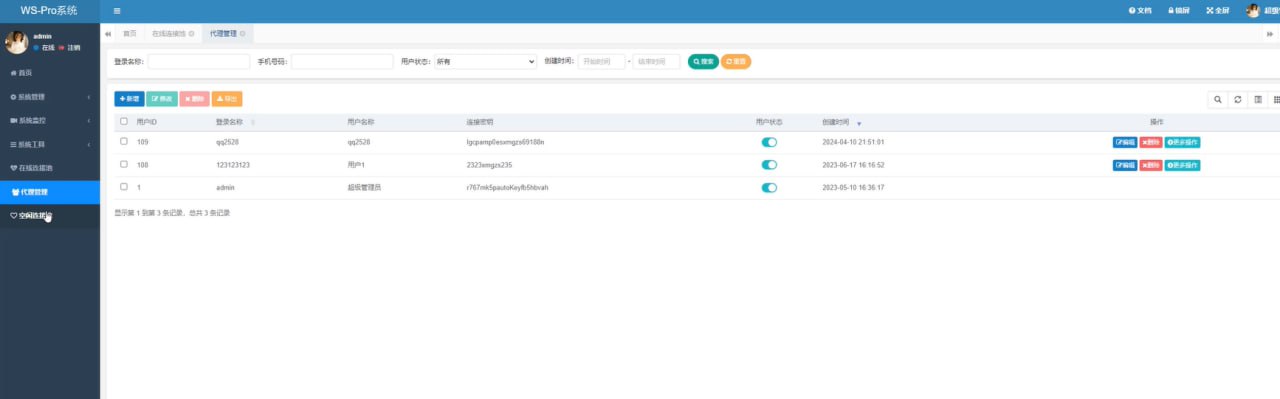Expand 系统管理 sidebar menu
The image size is (1280, 399).
click(50, 97)
